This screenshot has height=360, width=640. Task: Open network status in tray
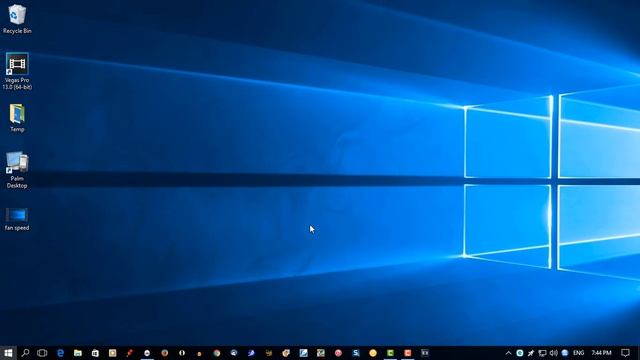click(x=542, y=353)
